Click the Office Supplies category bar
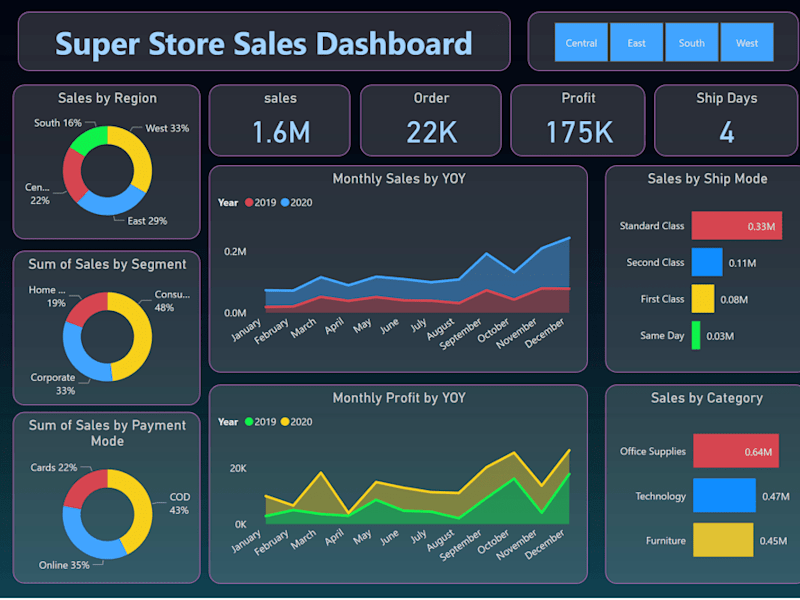Image resolution: width=800 pixels, height=600 pixels. point(736,451)
